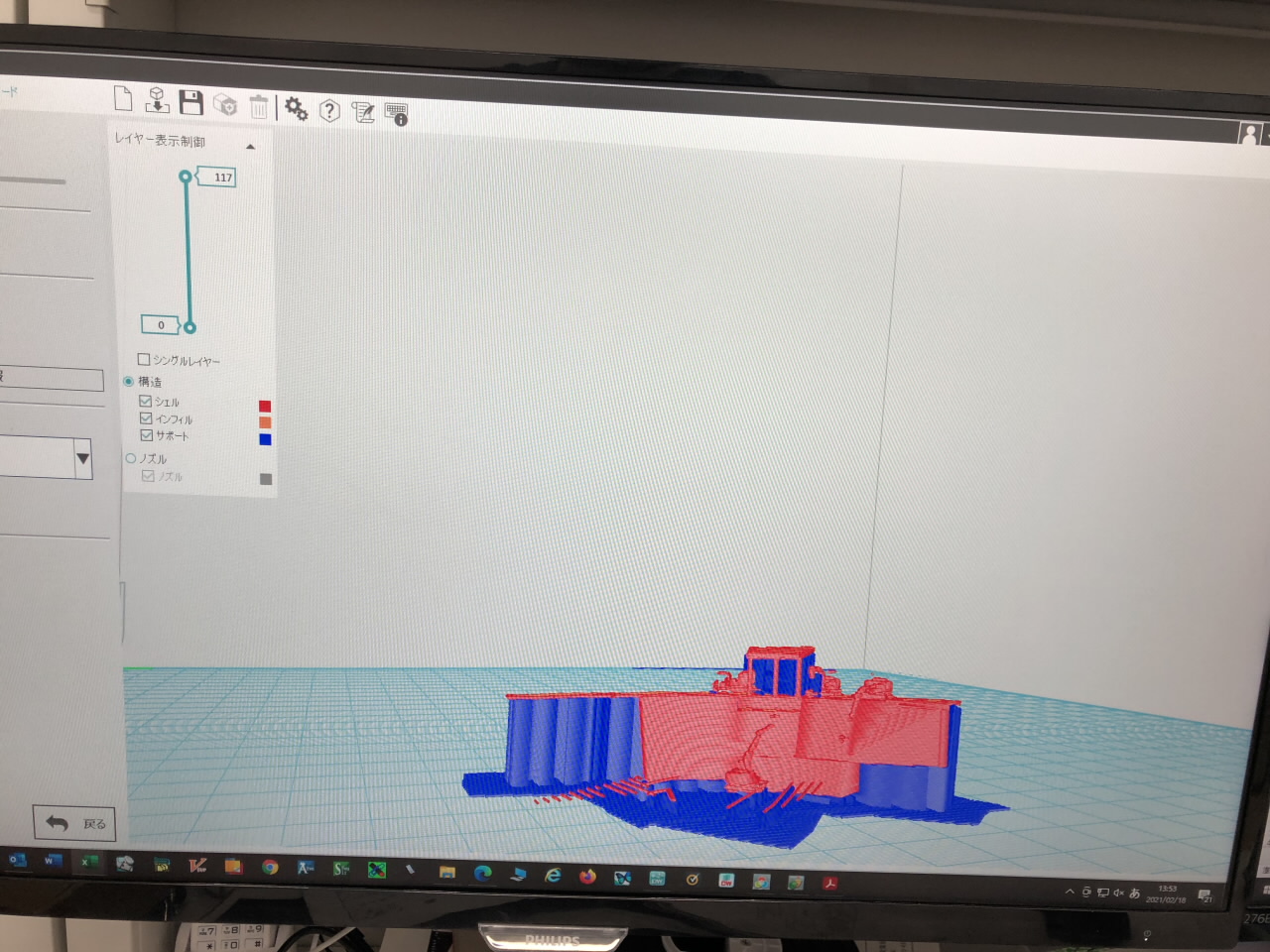Viewport: 1270px width, 952px height.
Task: Open the notification center icon
Action: pyautogui.click(x=1206, y=895)
